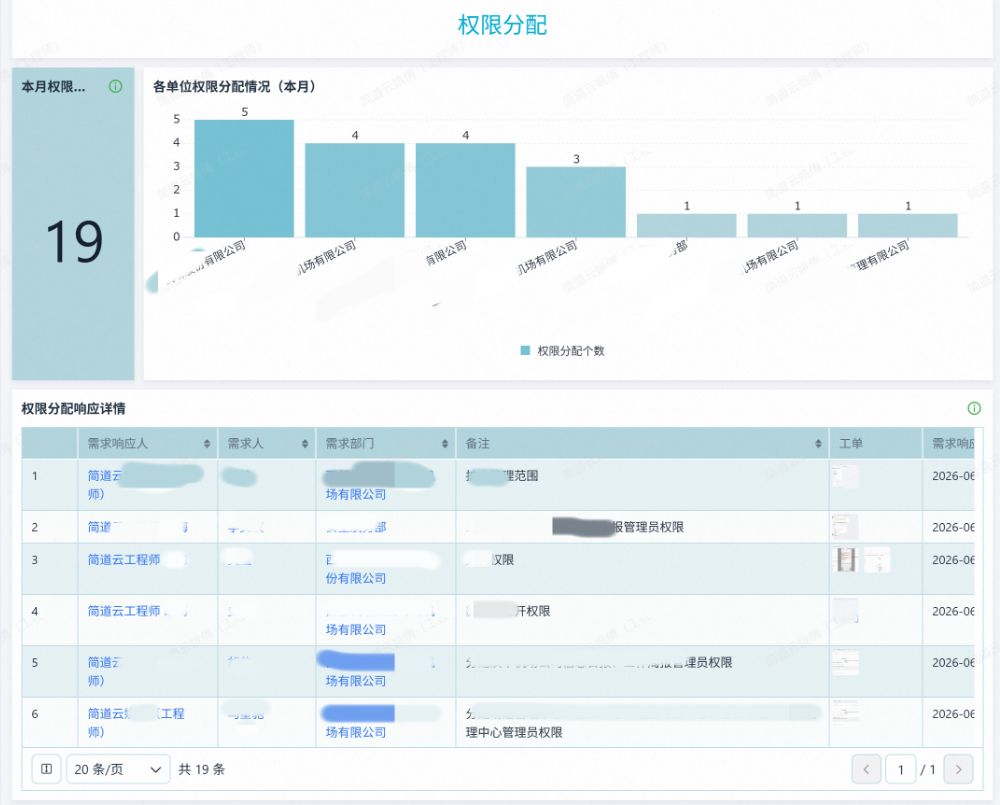Click the current page number field

(901, 769)
